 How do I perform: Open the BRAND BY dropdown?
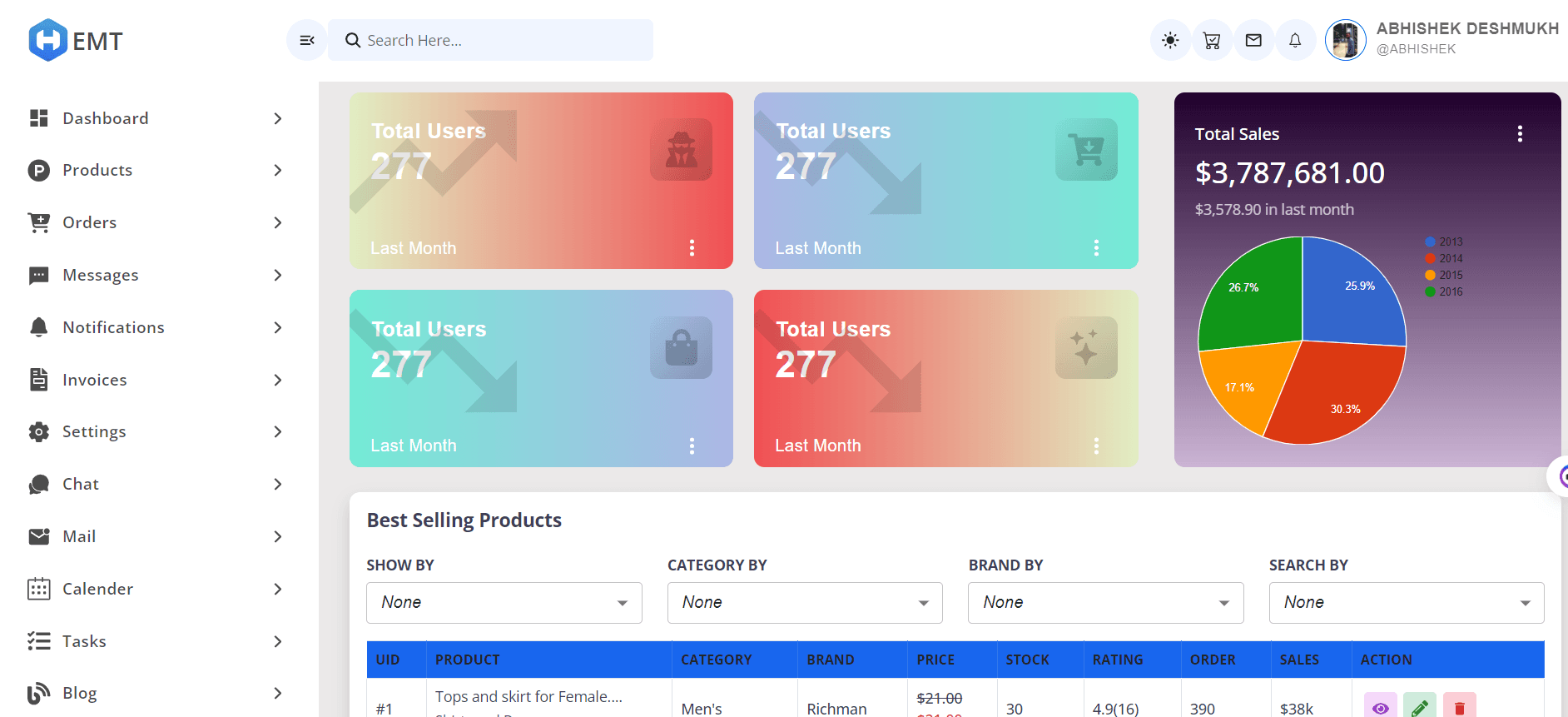coord(1106,603)
